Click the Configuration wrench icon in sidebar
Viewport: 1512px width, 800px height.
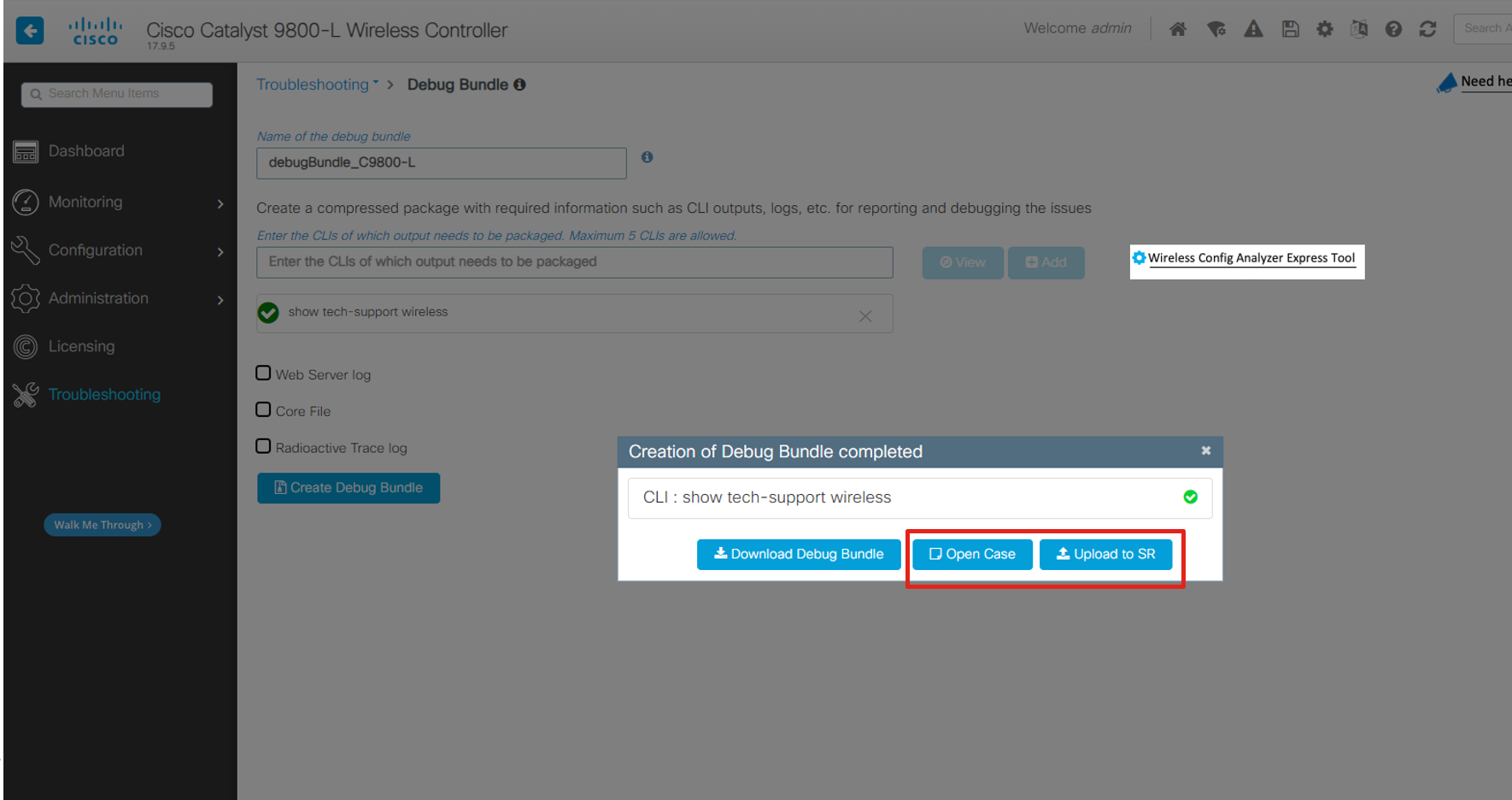(x=26, y=250)
